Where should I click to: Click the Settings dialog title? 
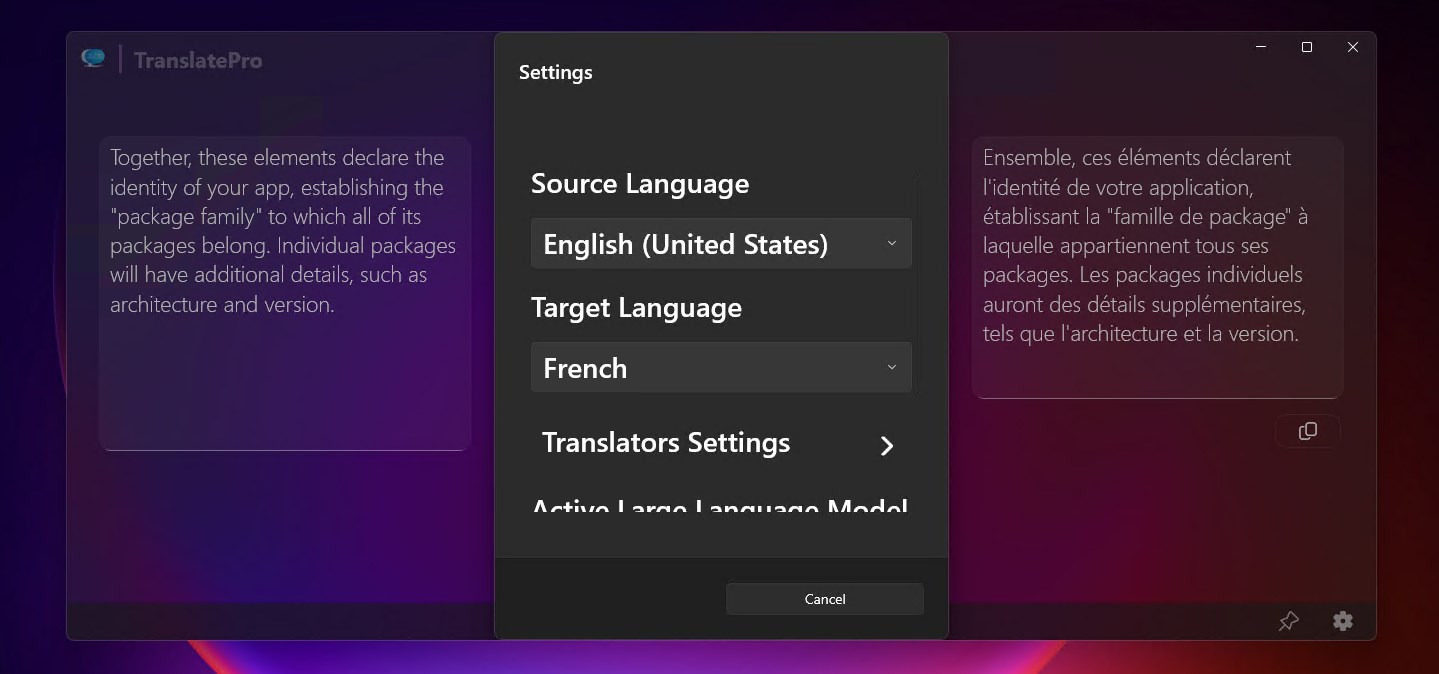pyautogui.click(x=555, y=71)
